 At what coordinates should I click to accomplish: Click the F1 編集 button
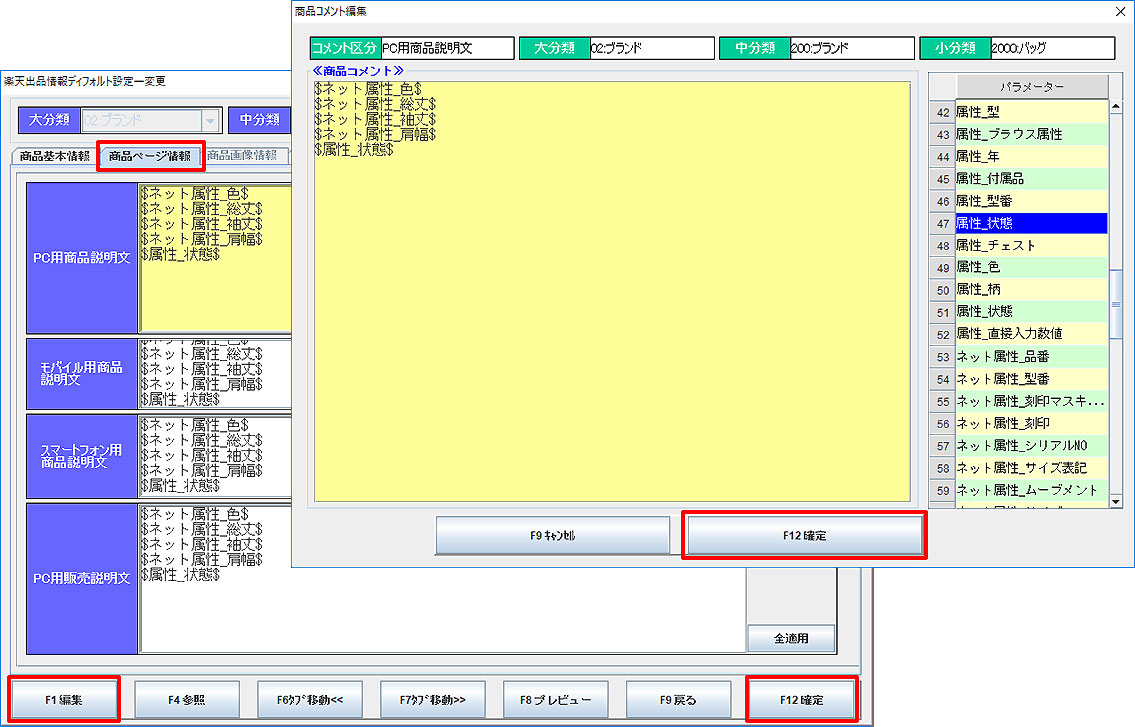pos(64,699)
